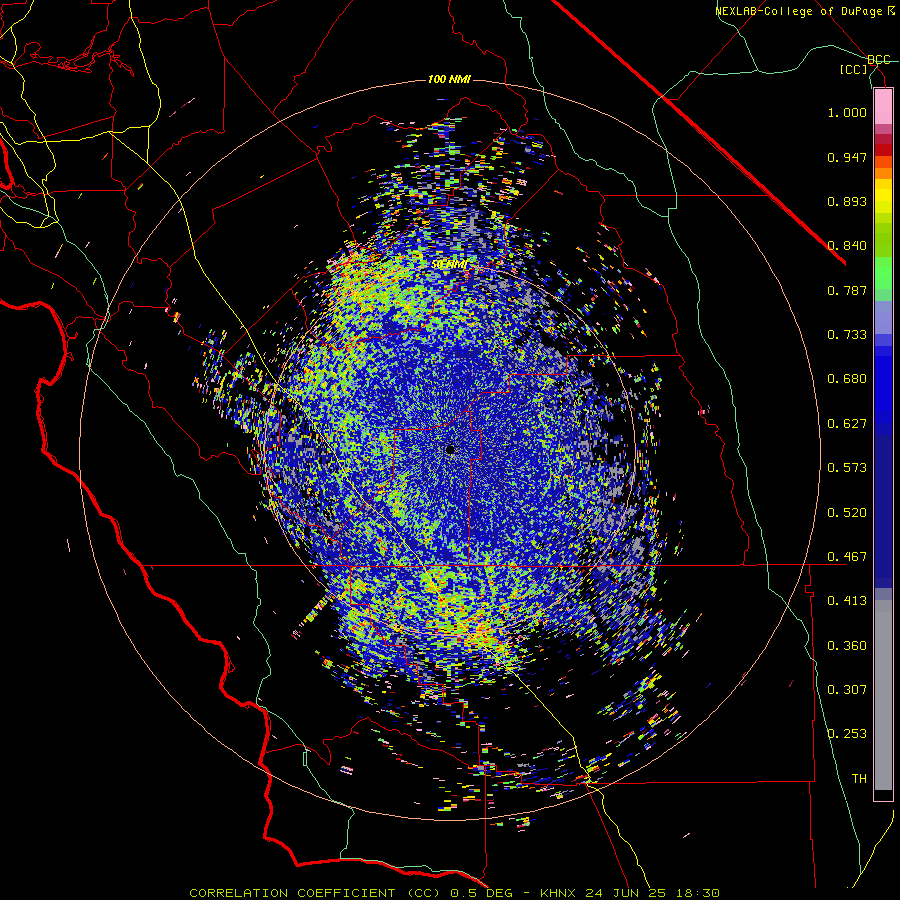
Task: Click the 18:30 timestamp
Action: 697,893
